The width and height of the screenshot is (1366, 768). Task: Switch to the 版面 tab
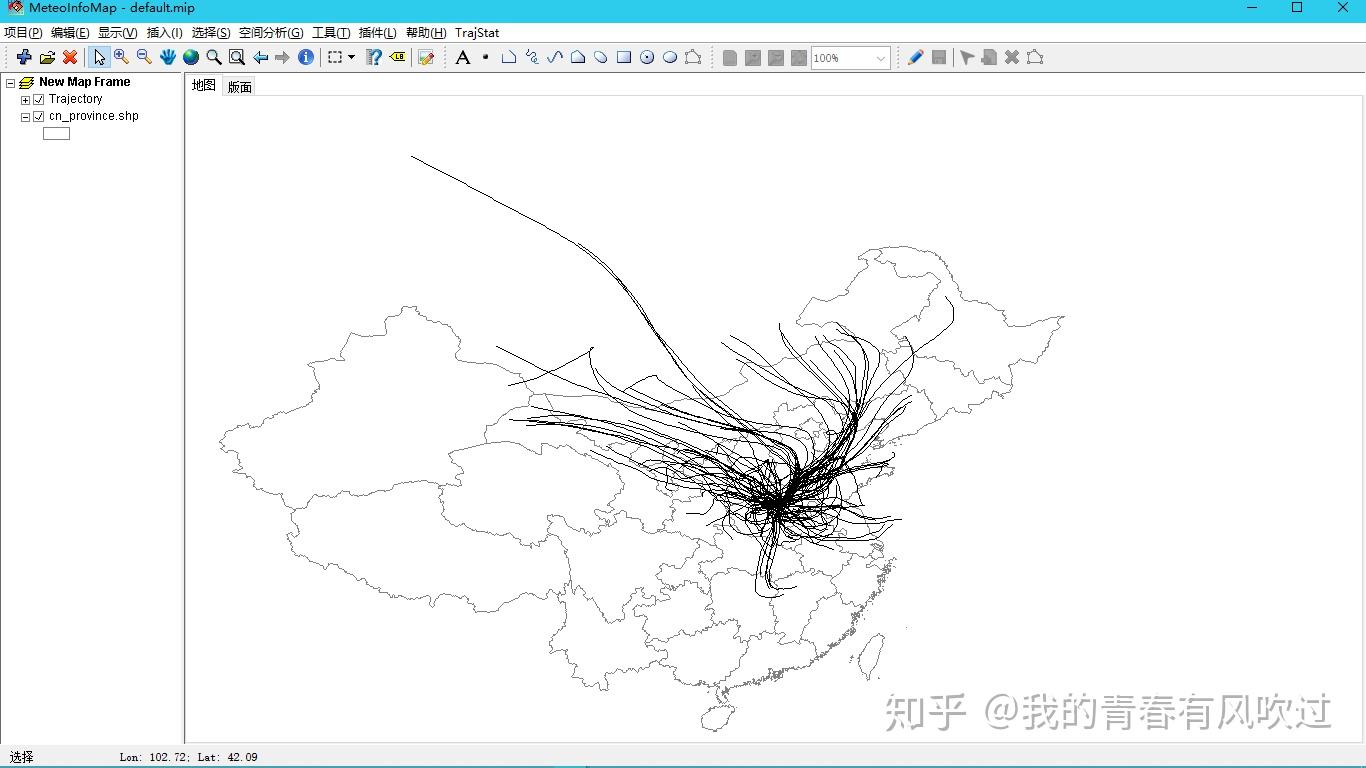pos(240,87)
